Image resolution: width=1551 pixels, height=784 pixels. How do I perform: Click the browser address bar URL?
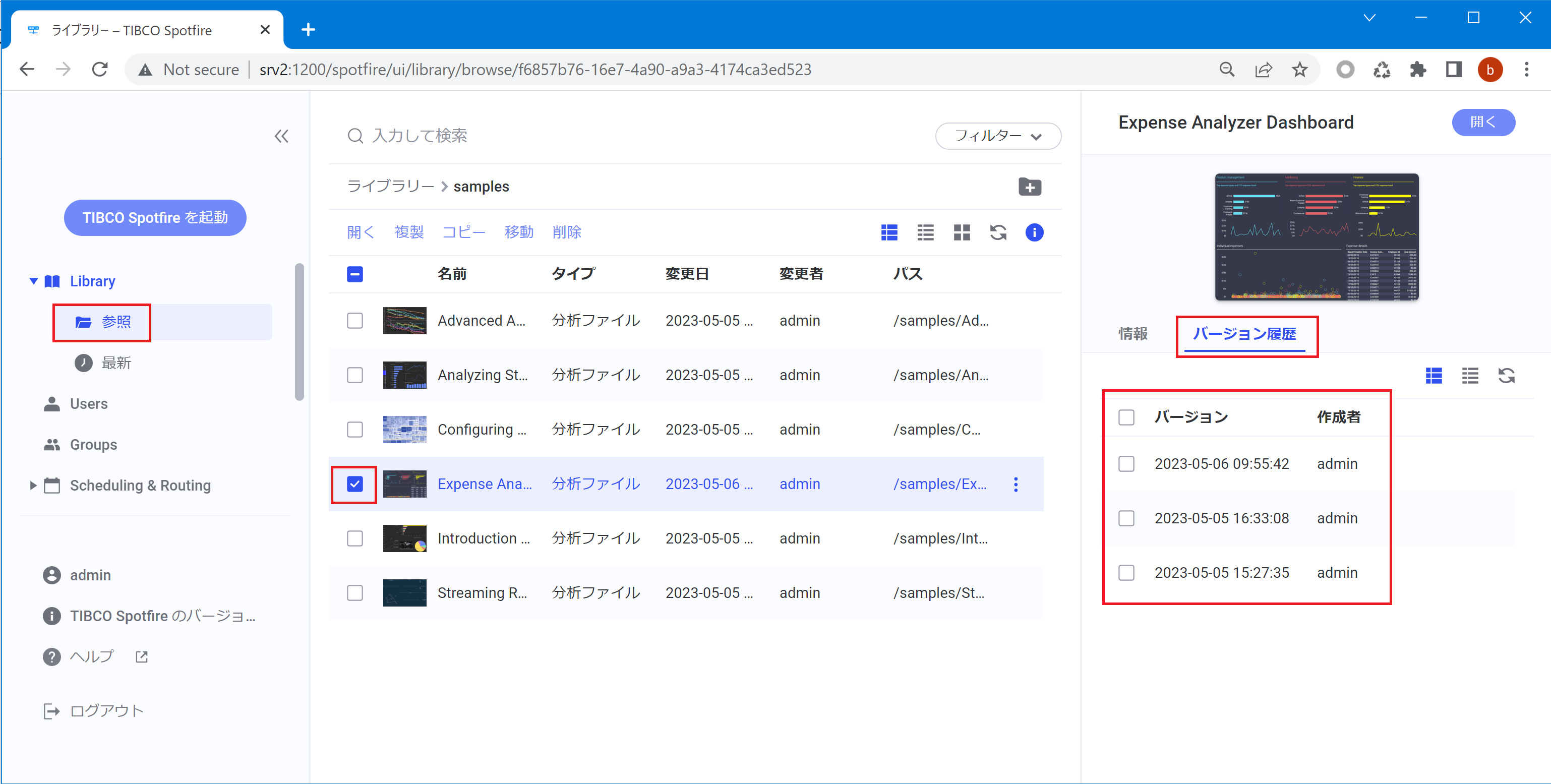(x=535, y=70)
